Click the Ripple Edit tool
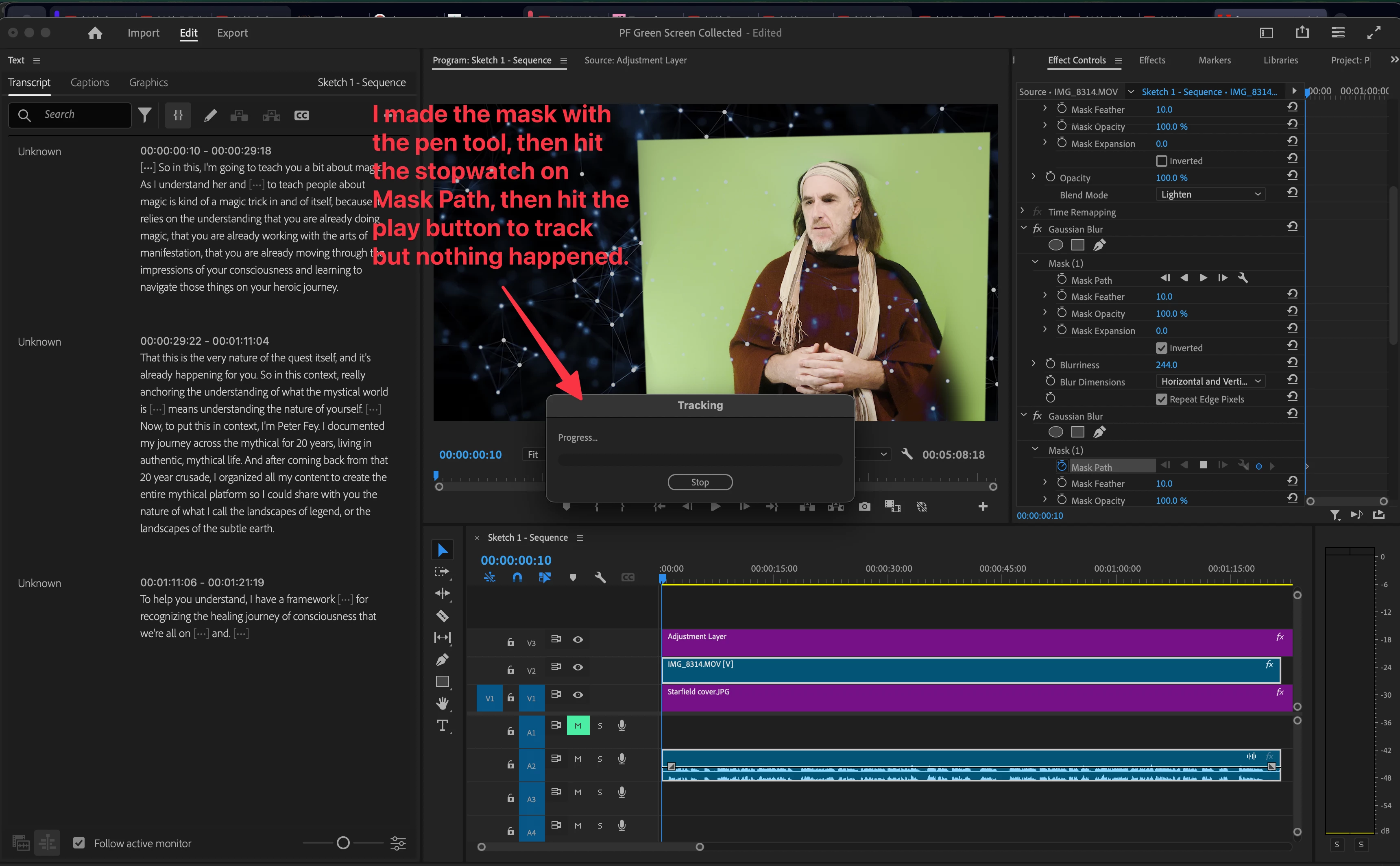This screenshot has height=866, width=1400. point(442,593)
